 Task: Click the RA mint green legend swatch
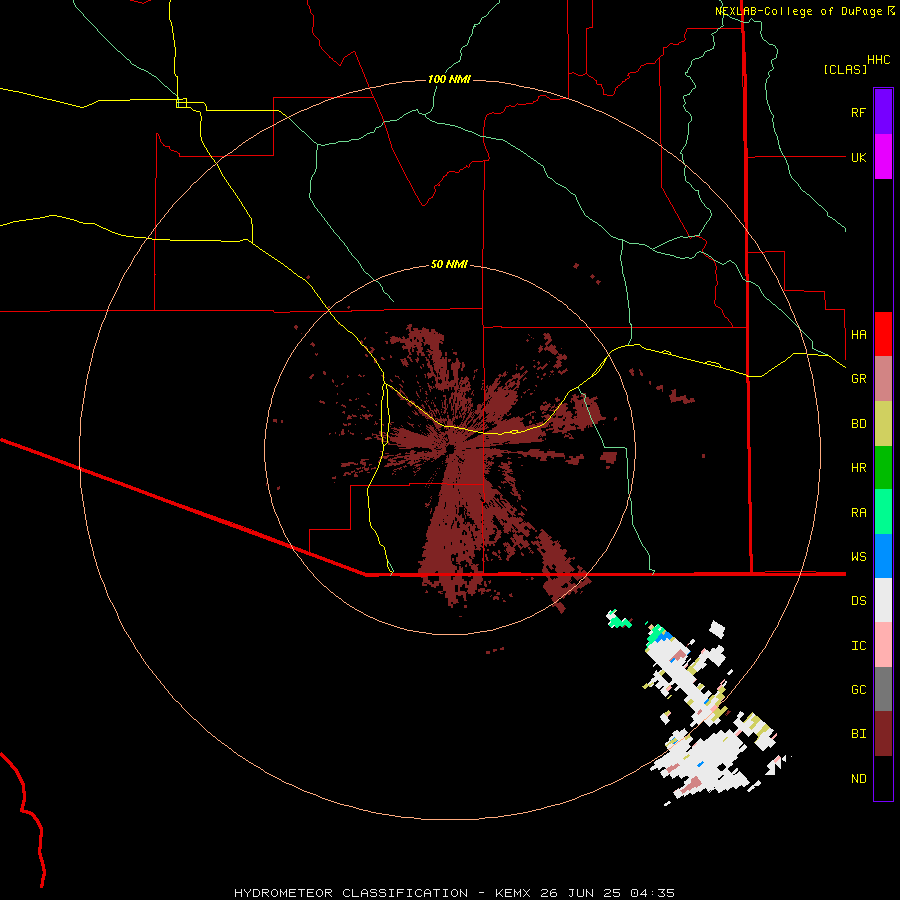[883, 512]
